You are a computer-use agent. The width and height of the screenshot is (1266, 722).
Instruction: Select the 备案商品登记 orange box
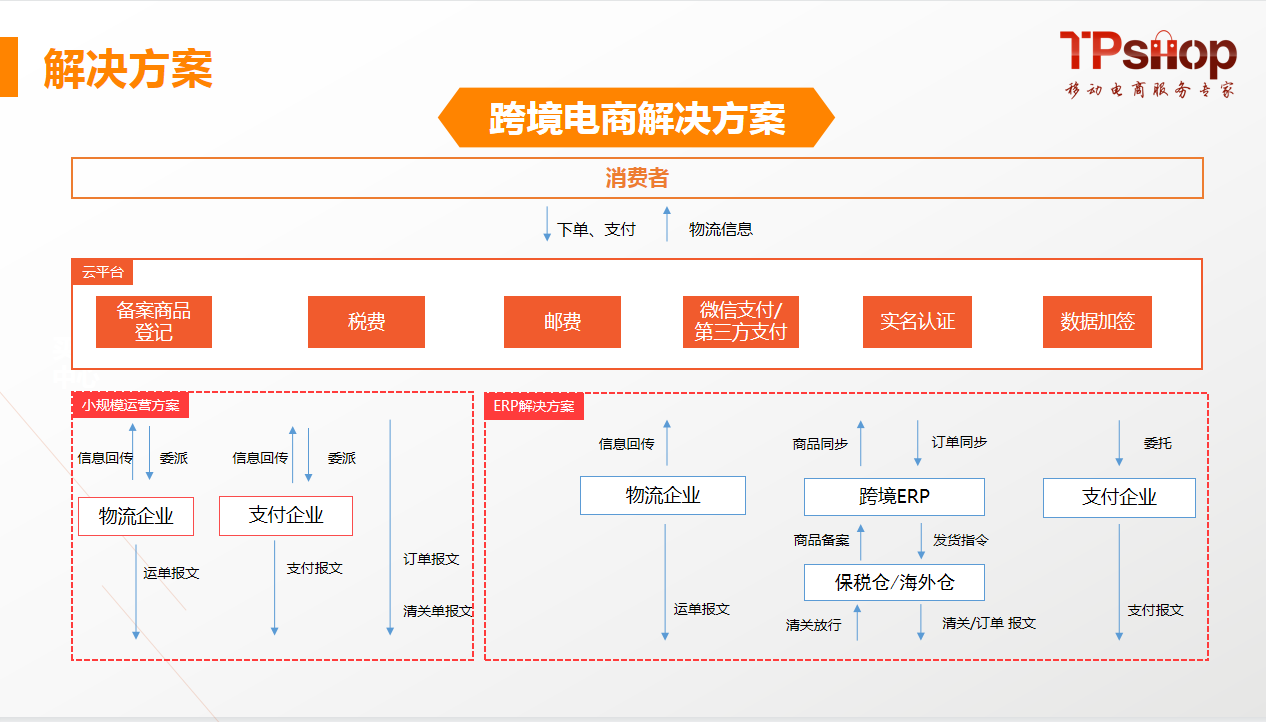click(154, 322)
